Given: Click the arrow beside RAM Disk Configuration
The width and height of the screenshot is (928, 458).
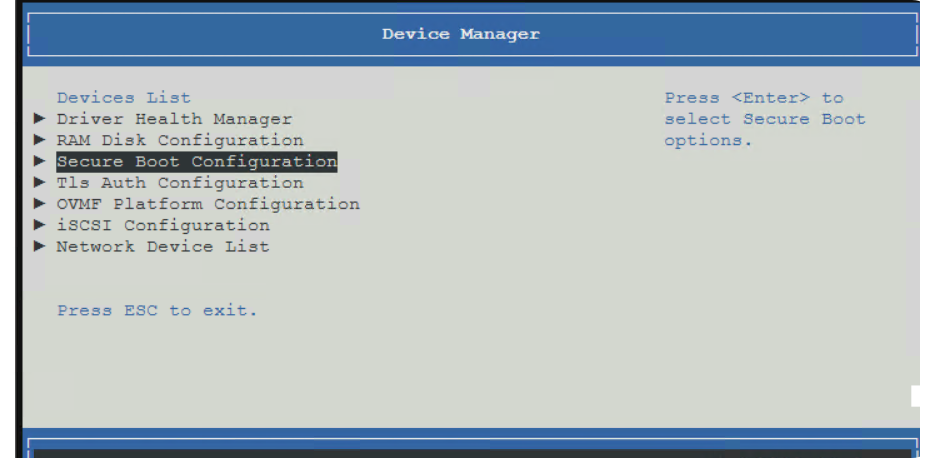Looking at the screenshot, I should pos(40,140).
